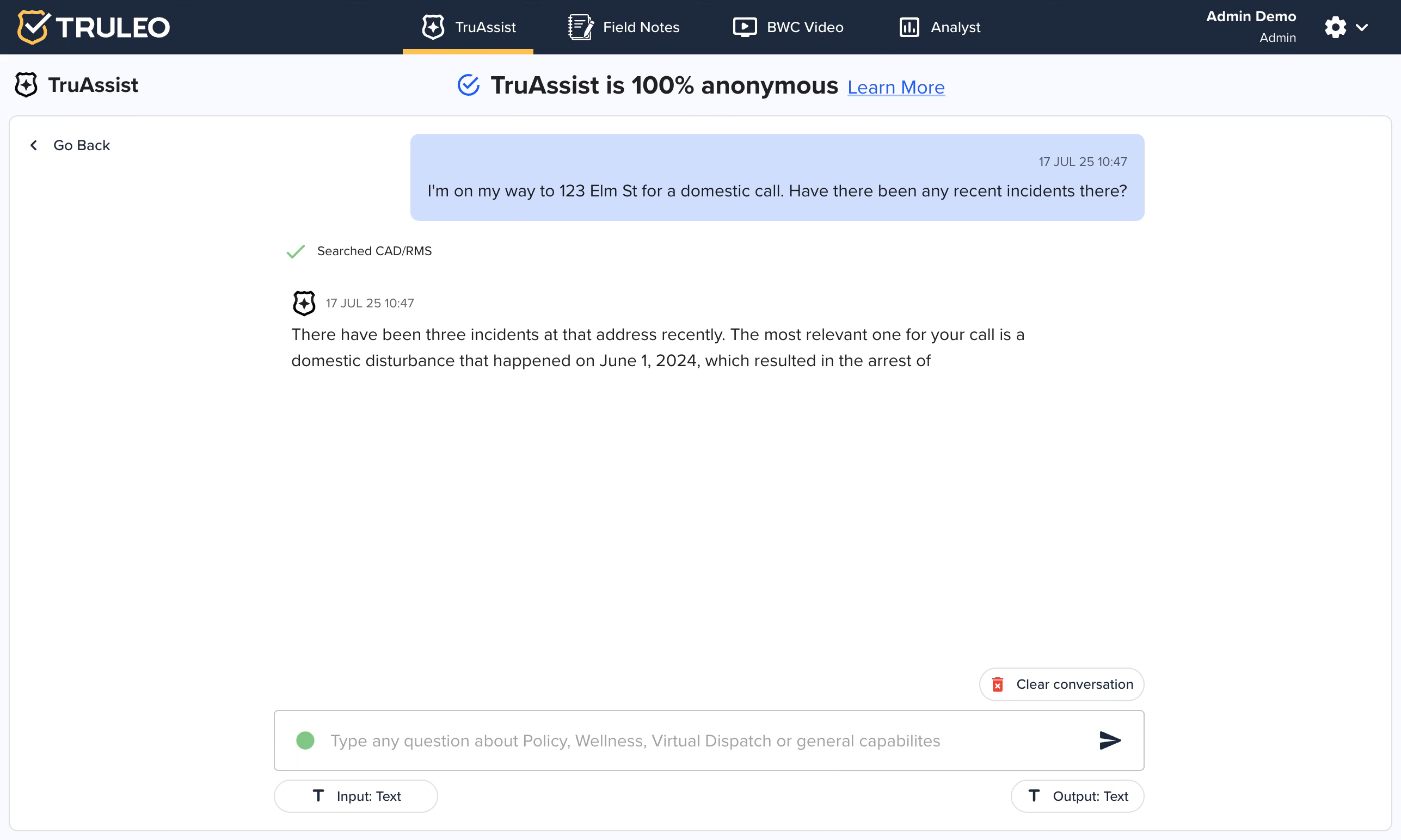Screen dimensions: 1401x840
Task: Expand the settings dropdown chevron
Action: [1362, 27]
